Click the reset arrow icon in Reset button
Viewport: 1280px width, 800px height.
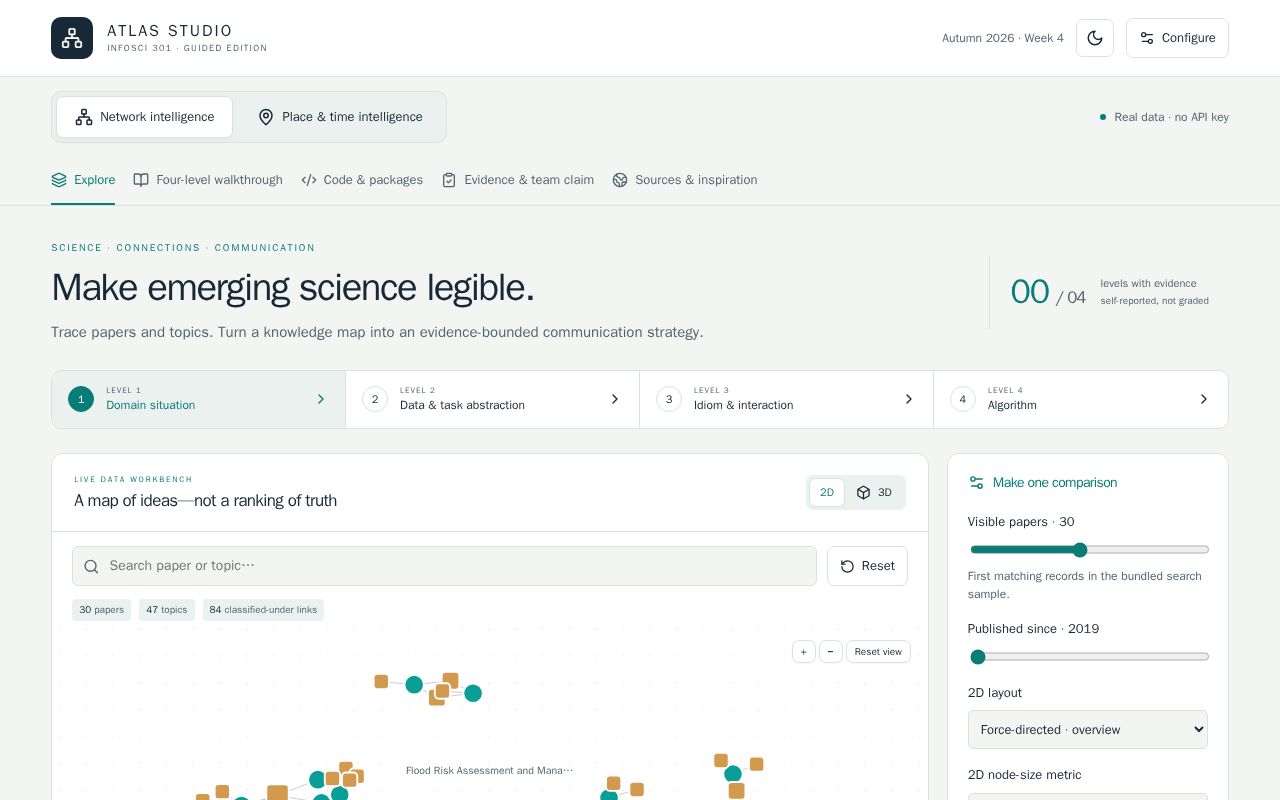coord(847,566)
